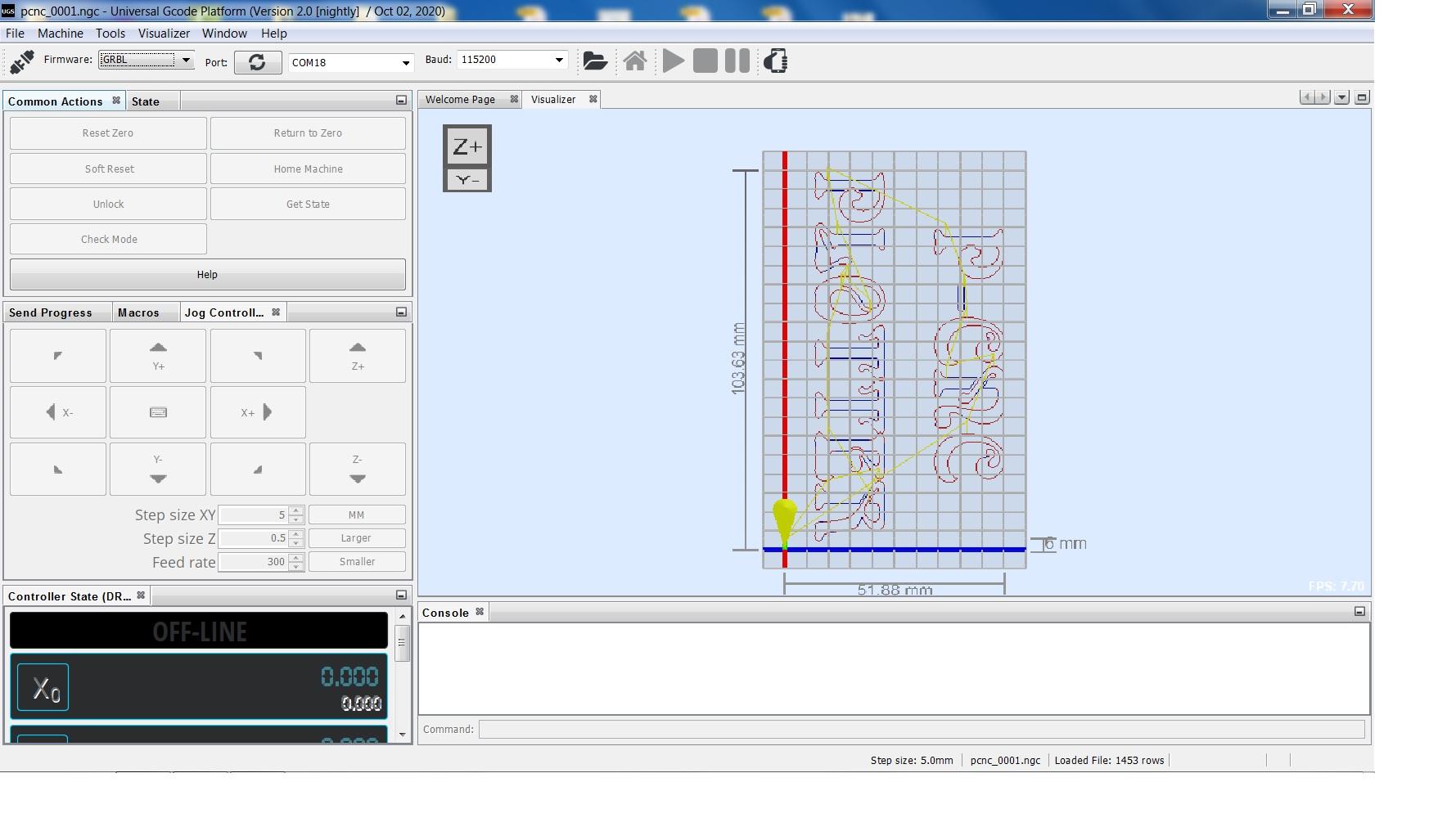Click Y- view cube face
Screen dimensions: 1456x818
[x=467, y=180]
